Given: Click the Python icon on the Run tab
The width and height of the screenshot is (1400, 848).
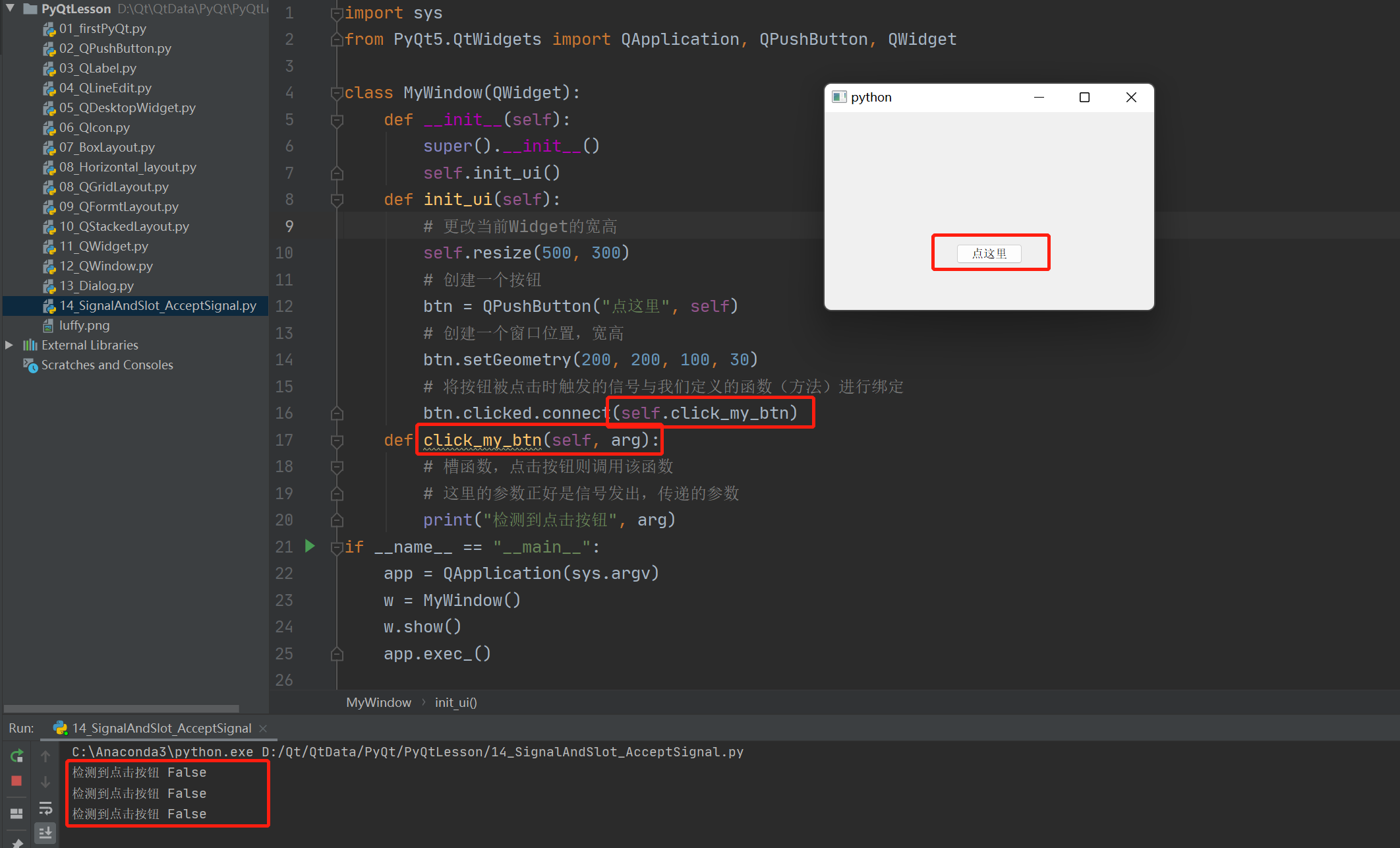Looking at the screenshot, I should (60, 728).
